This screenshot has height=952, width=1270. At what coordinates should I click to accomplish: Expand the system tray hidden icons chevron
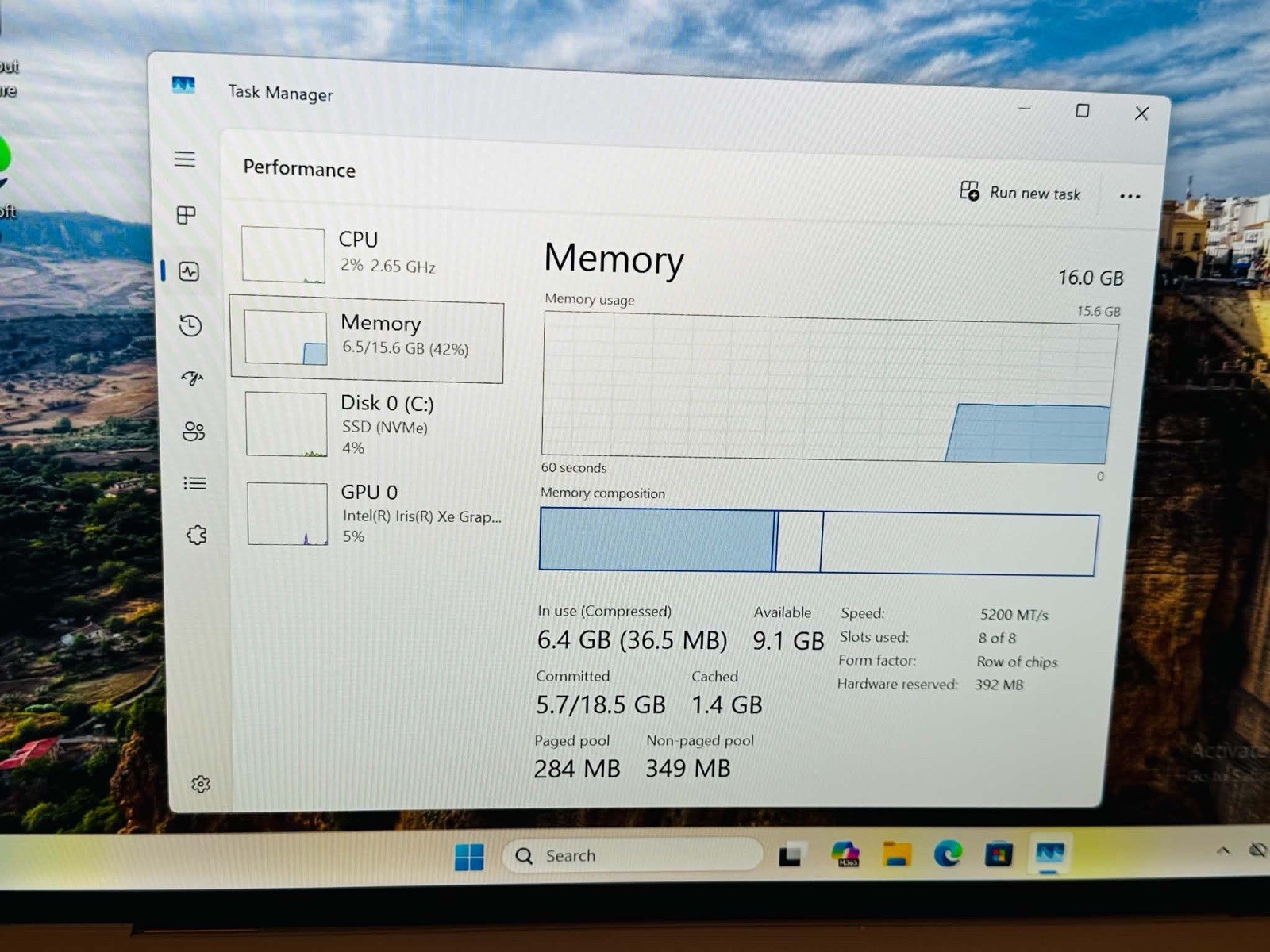(1223, 850)
